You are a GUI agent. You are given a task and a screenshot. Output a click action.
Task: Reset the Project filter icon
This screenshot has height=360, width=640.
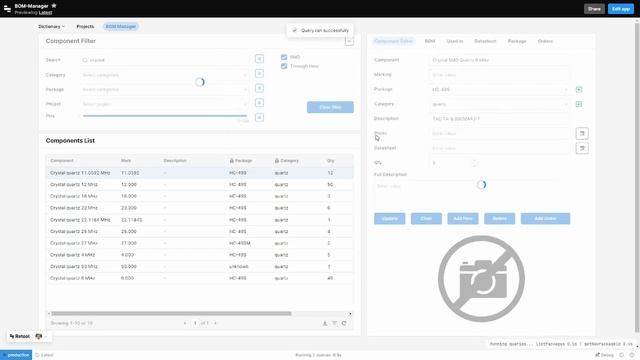pyautogui.click(x=259, y=103)
